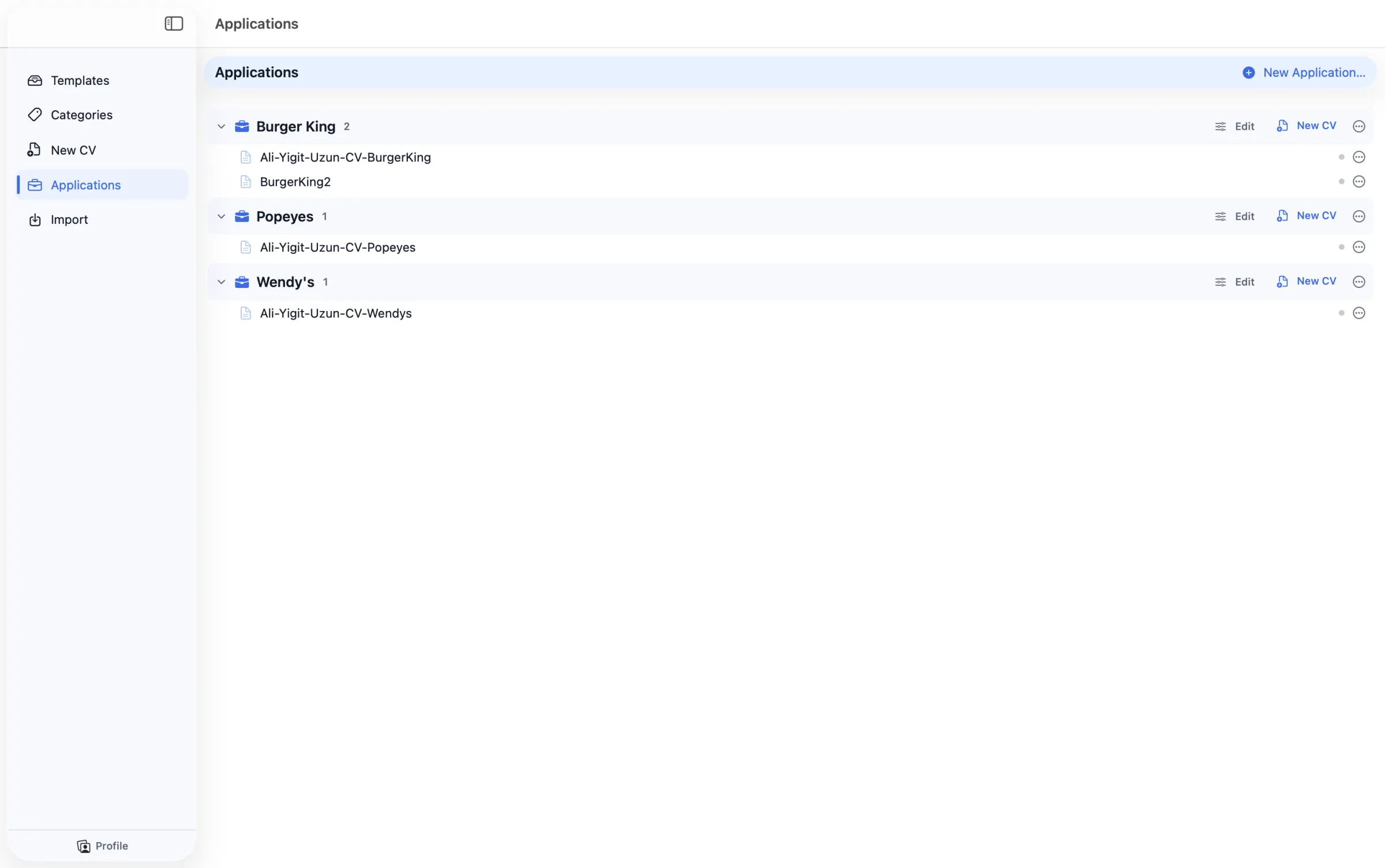Click the briefcase icon next to Popeyes
This screenshot has height=868, width=1385.
click(242, 216)
